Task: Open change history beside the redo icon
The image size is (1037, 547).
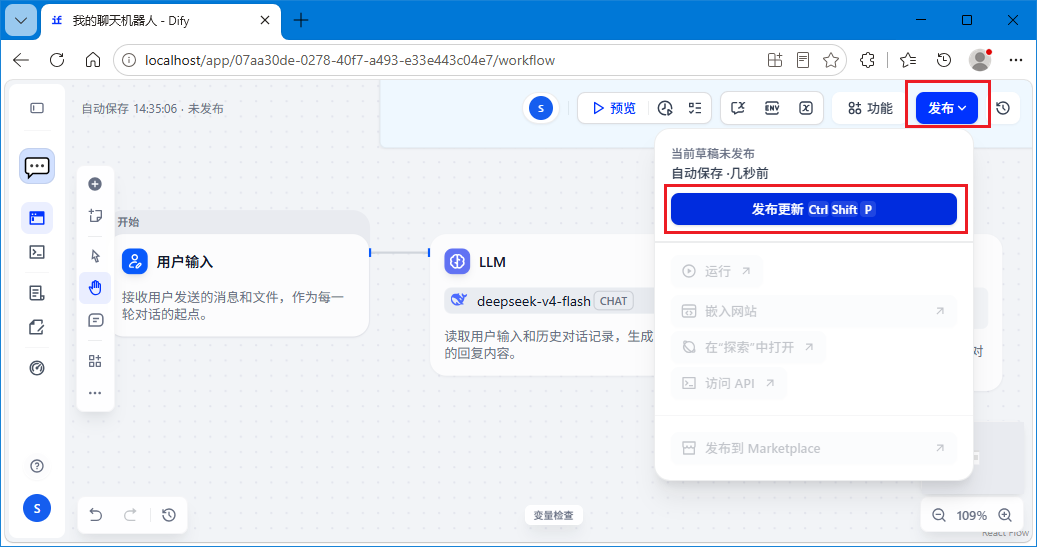Action: click(x=169, y=515)
